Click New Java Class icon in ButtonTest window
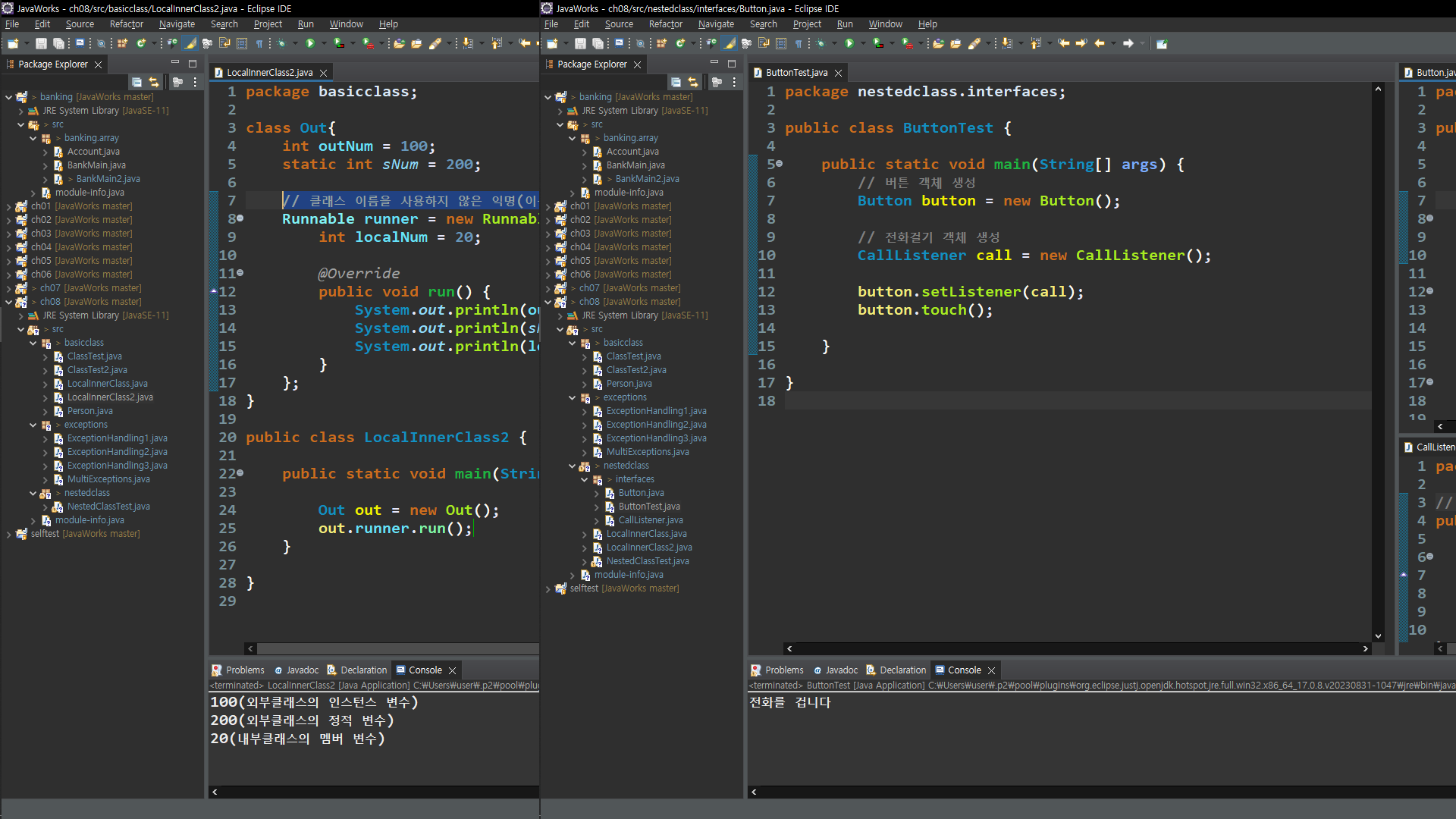This screenshot has height=819, width=1456. (680, 43)
